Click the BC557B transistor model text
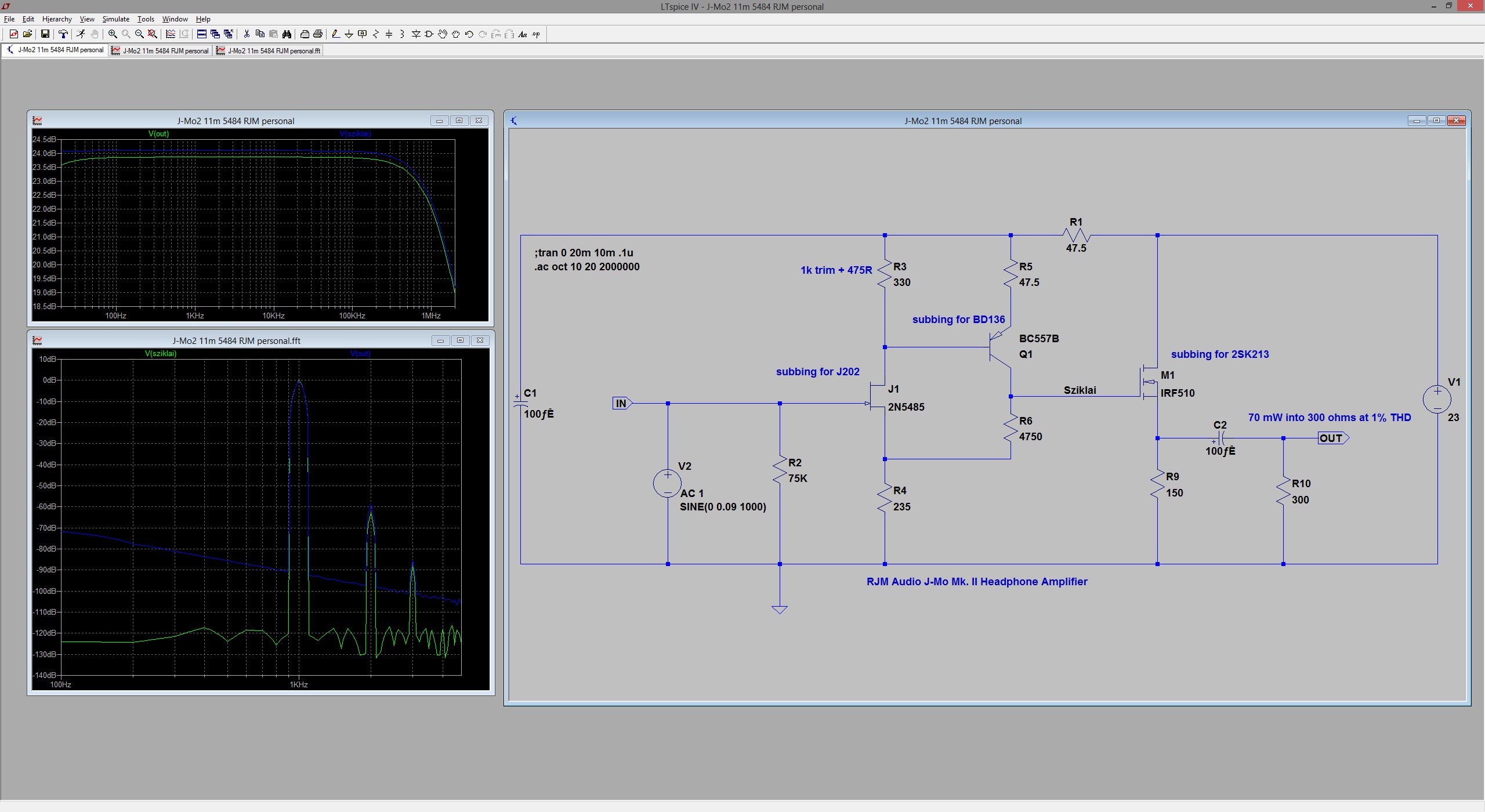 pos(1039,339)
